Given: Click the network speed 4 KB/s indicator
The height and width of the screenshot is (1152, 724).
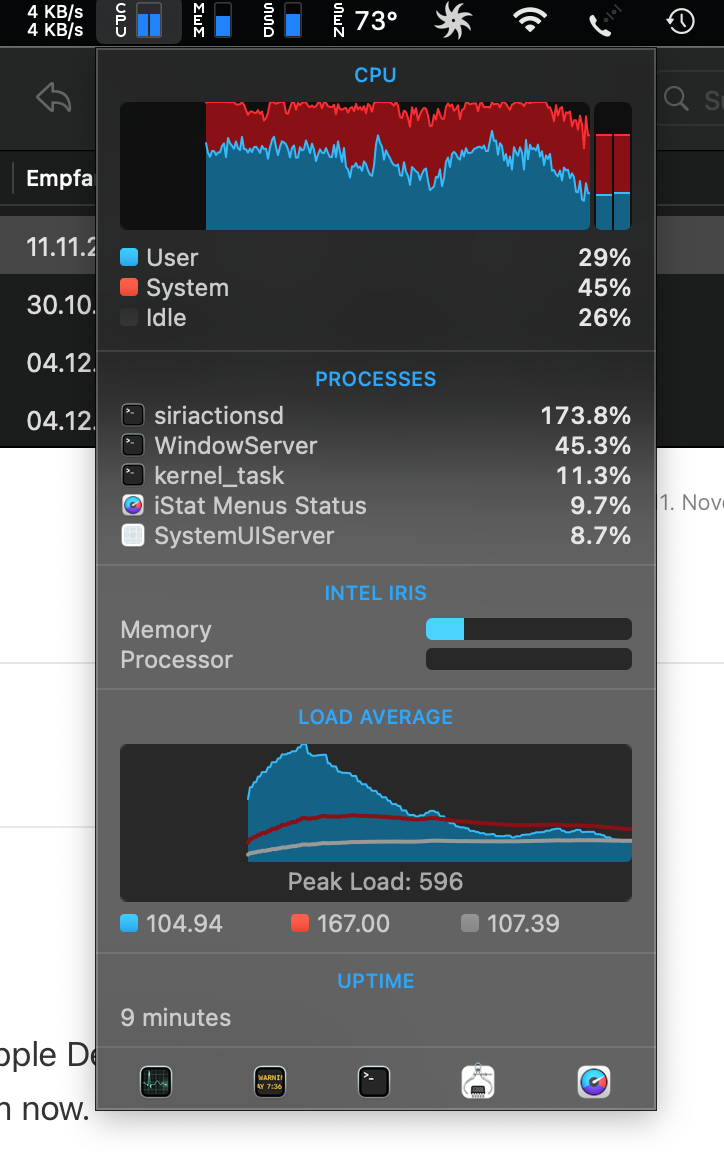Looking at the screenshot, I should tap(55, 21).
